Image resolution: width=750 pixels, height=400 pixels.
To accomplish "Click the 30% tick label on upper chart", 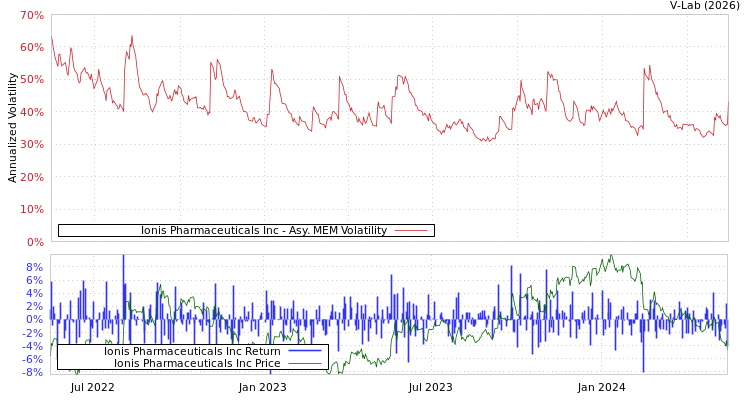I will (x=31, y=145).
